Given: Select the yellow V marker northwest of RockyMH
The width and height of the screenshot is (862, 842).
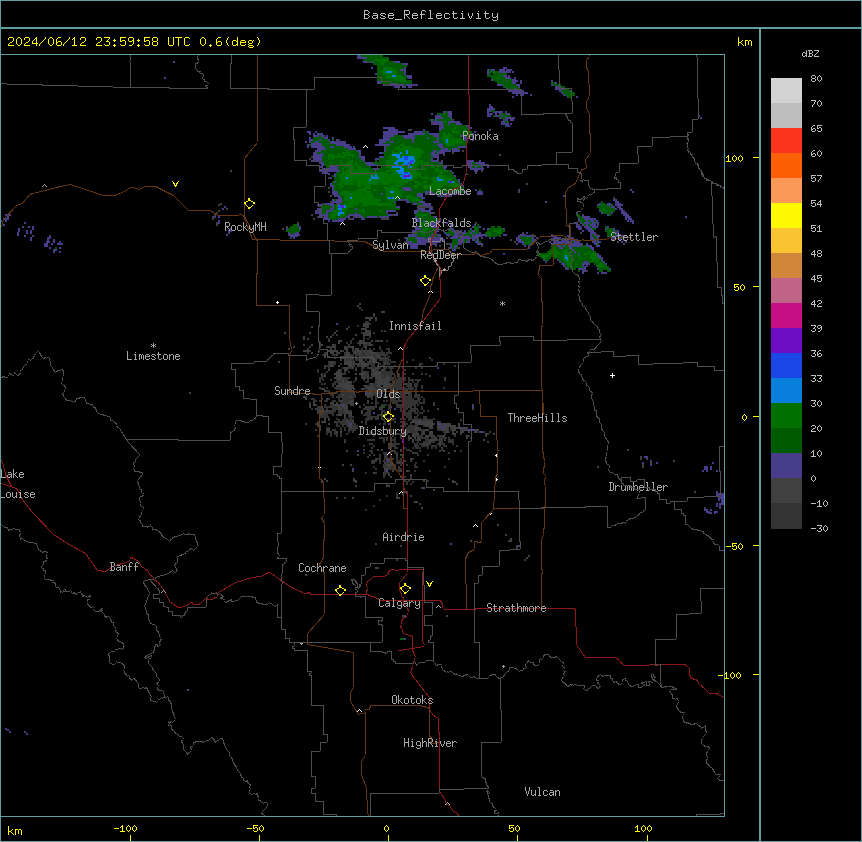Looking at the screenshot, I should [175, 184].
